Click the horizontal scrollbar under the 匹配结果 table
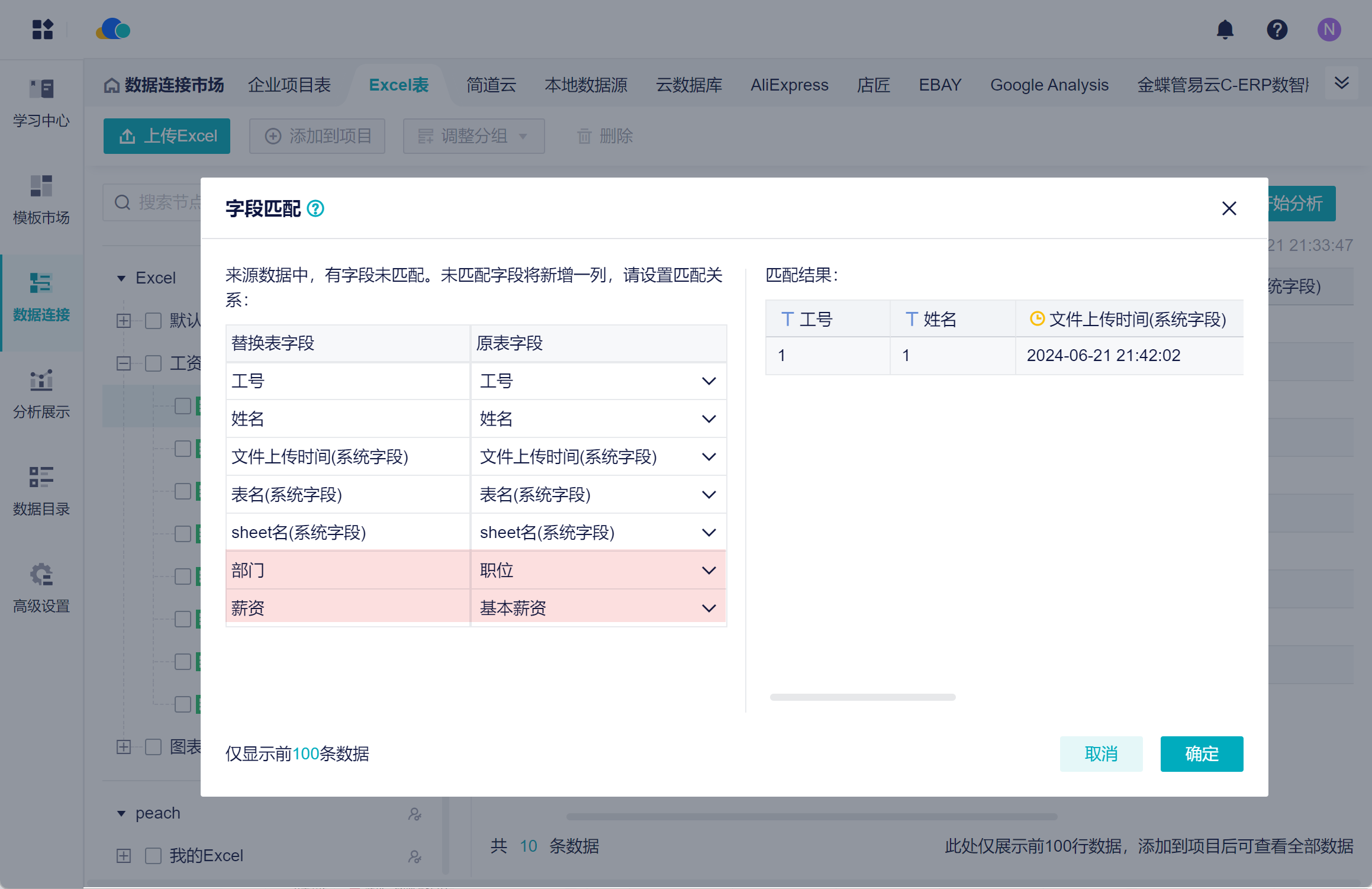Screen dimensions: 1372x889 [x=862, y=697]
